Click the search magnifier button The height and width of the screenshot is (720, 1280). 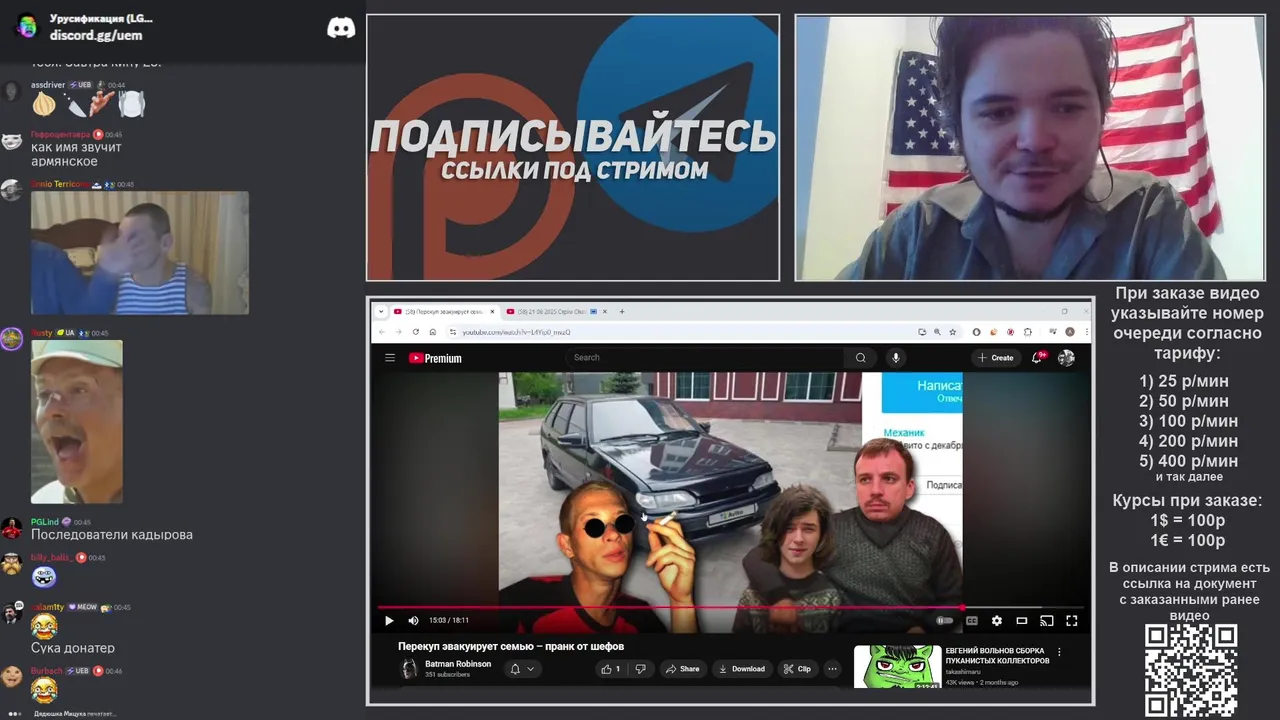point(860,357)
